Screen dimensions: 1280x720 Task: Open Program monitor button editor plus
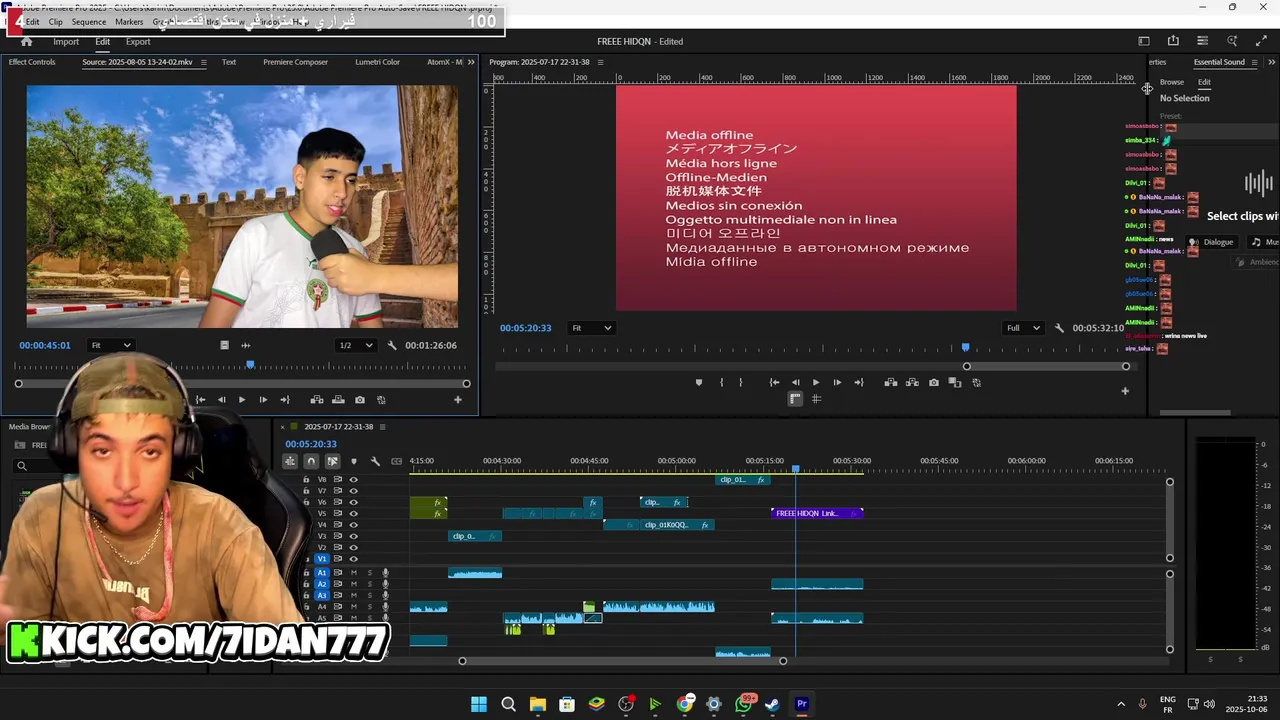[x=1125, y=391]
